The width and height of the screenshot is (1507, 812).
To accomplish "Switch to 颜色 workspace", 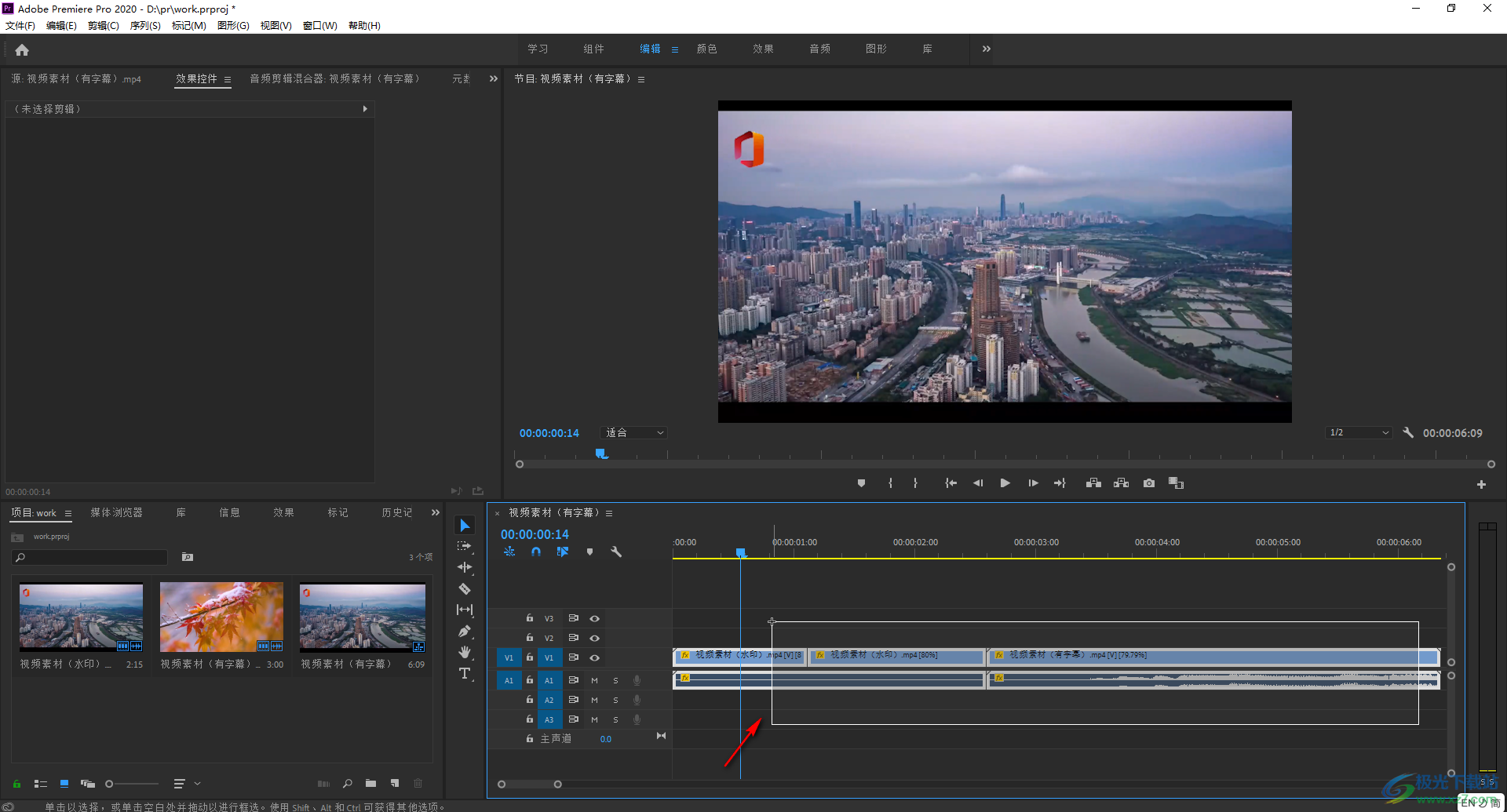I will 707,49.
